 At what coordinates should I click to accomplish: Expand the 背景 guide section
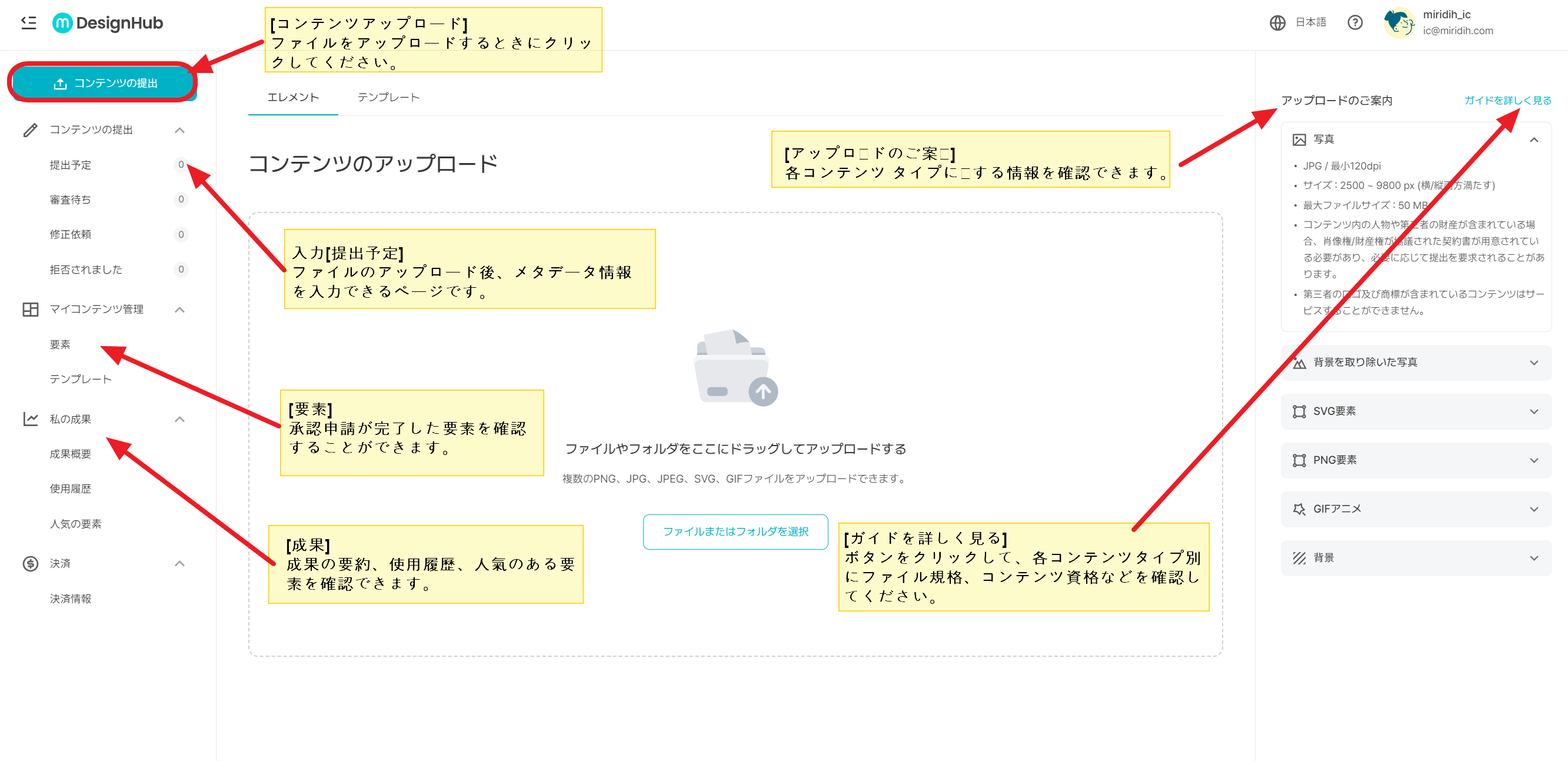coord(1535,558)
